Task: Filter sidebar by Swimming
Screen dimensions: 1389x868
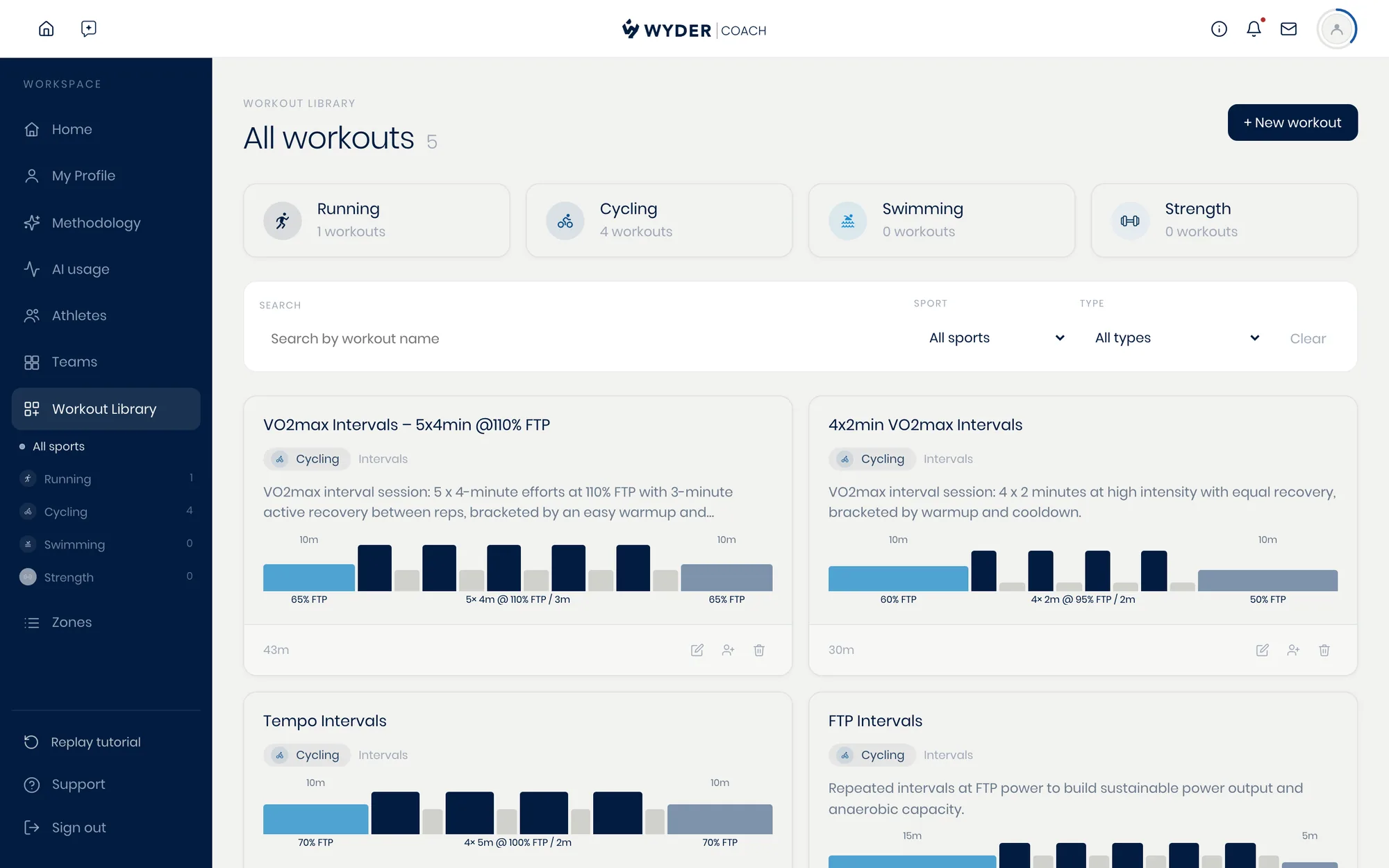Action: tap(106, 544)
